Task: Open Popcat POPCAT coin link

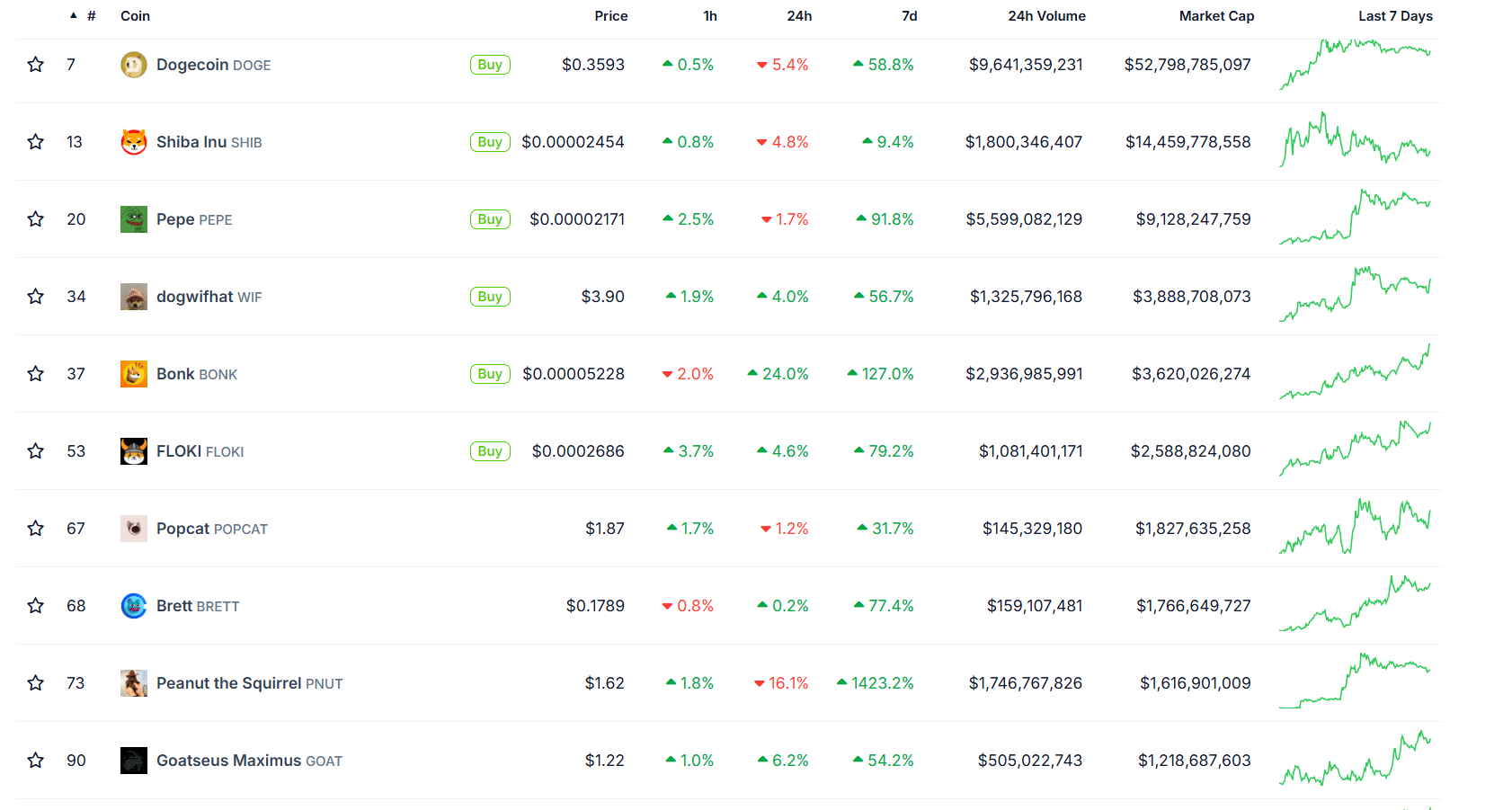Action: (x=212, y=529)
